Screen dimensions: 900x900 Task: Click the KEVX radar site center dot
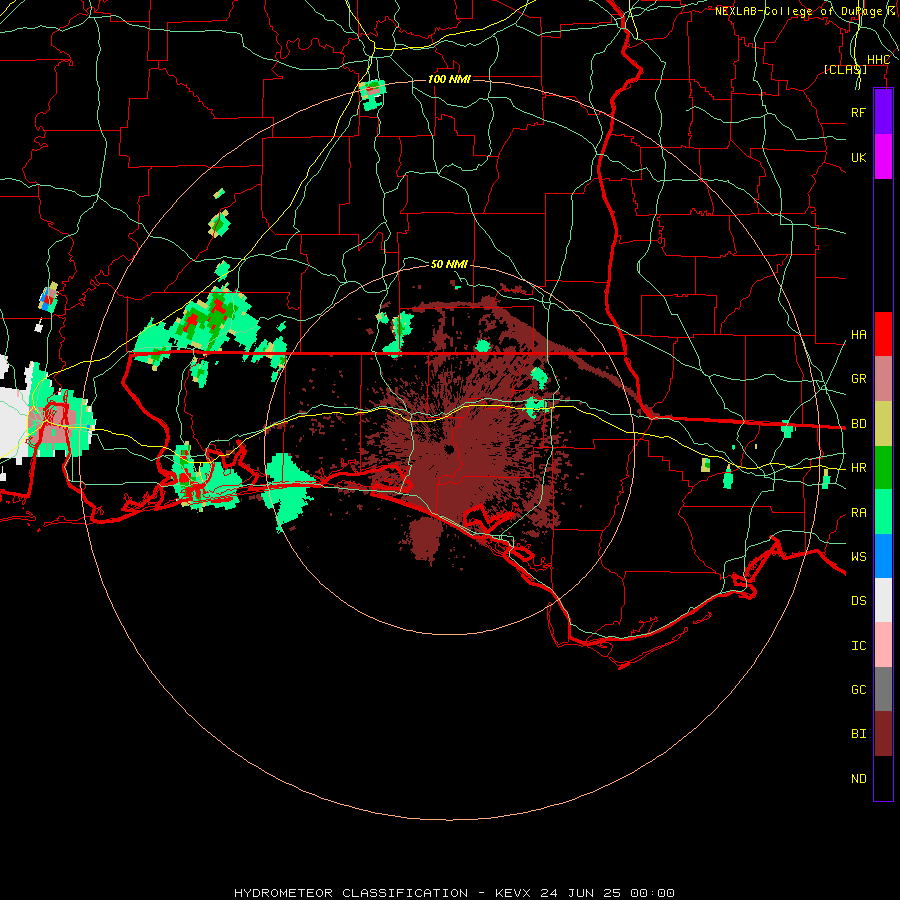449,449
